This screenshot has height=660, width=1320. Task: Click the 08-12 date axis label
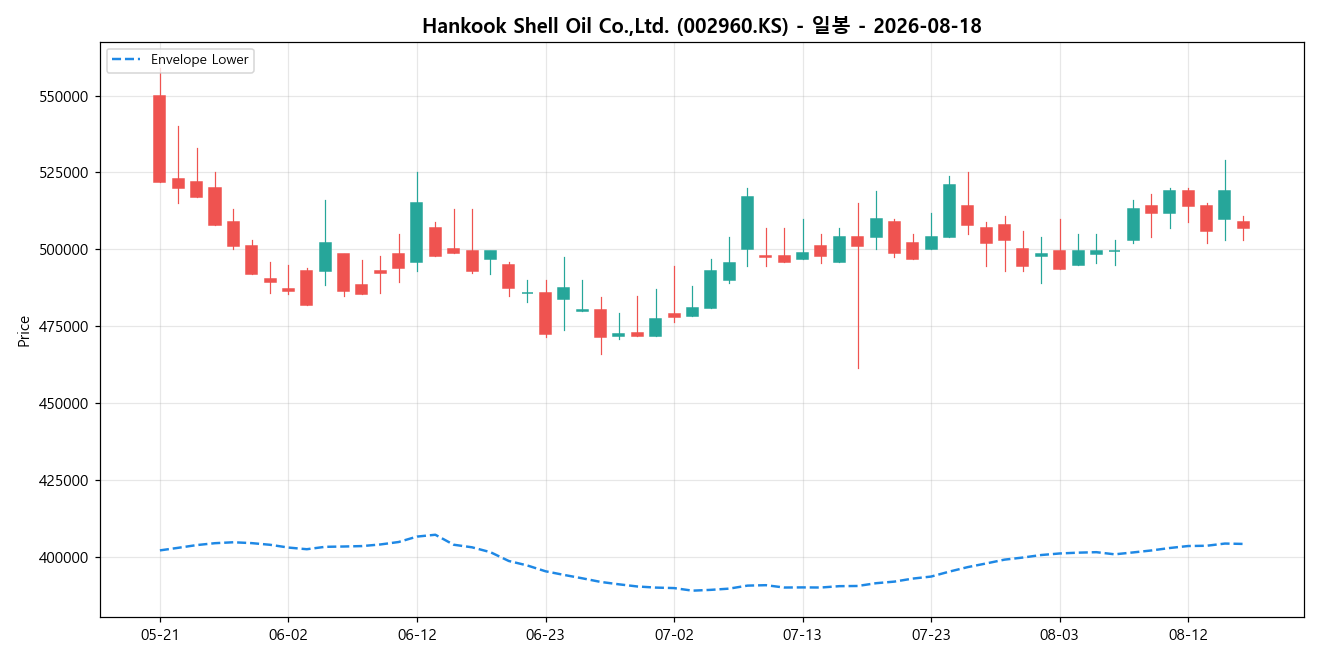(1187, 635)
